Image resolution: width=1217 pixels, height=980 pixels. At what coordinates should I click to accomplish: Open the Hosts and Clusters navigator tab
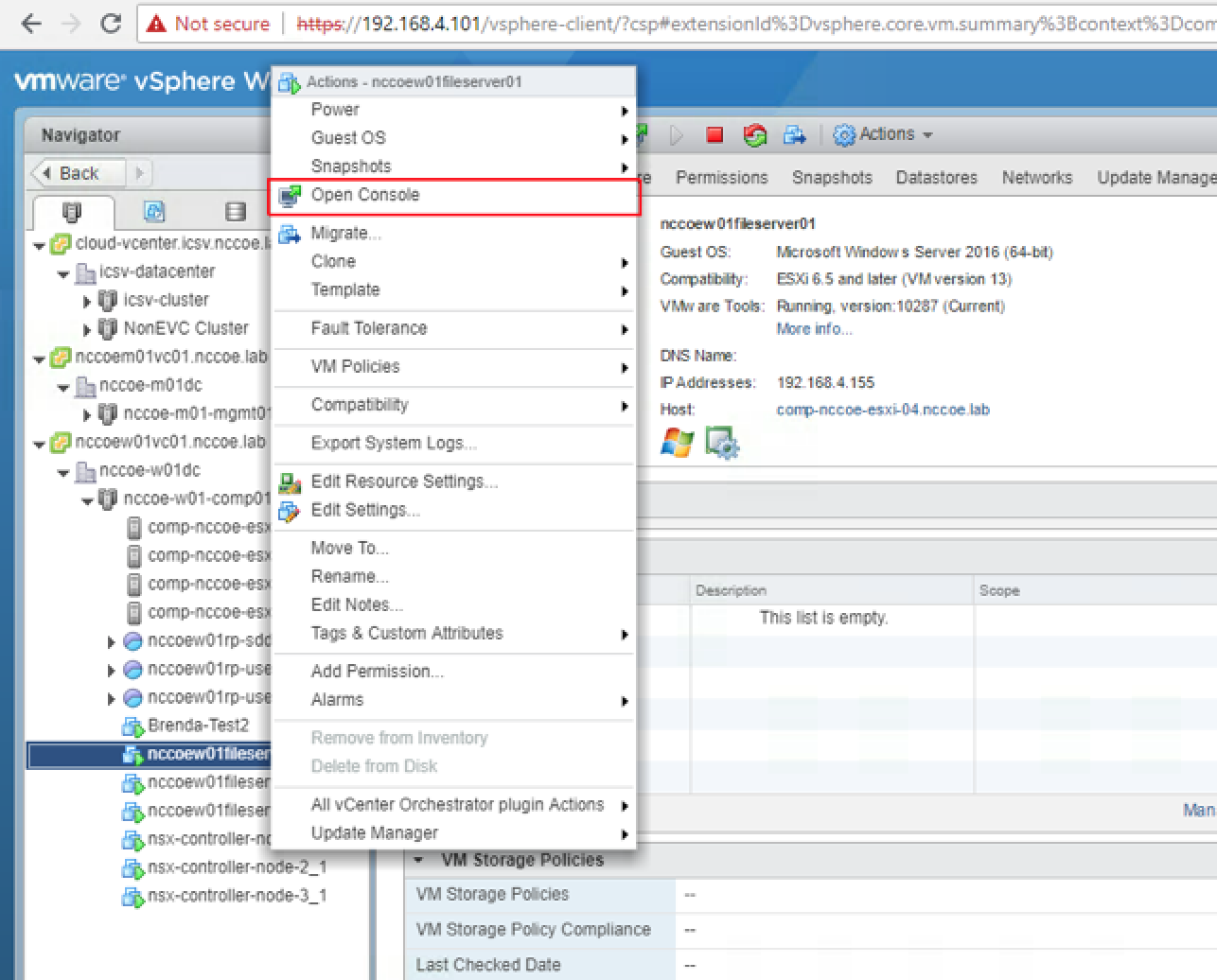72,211
